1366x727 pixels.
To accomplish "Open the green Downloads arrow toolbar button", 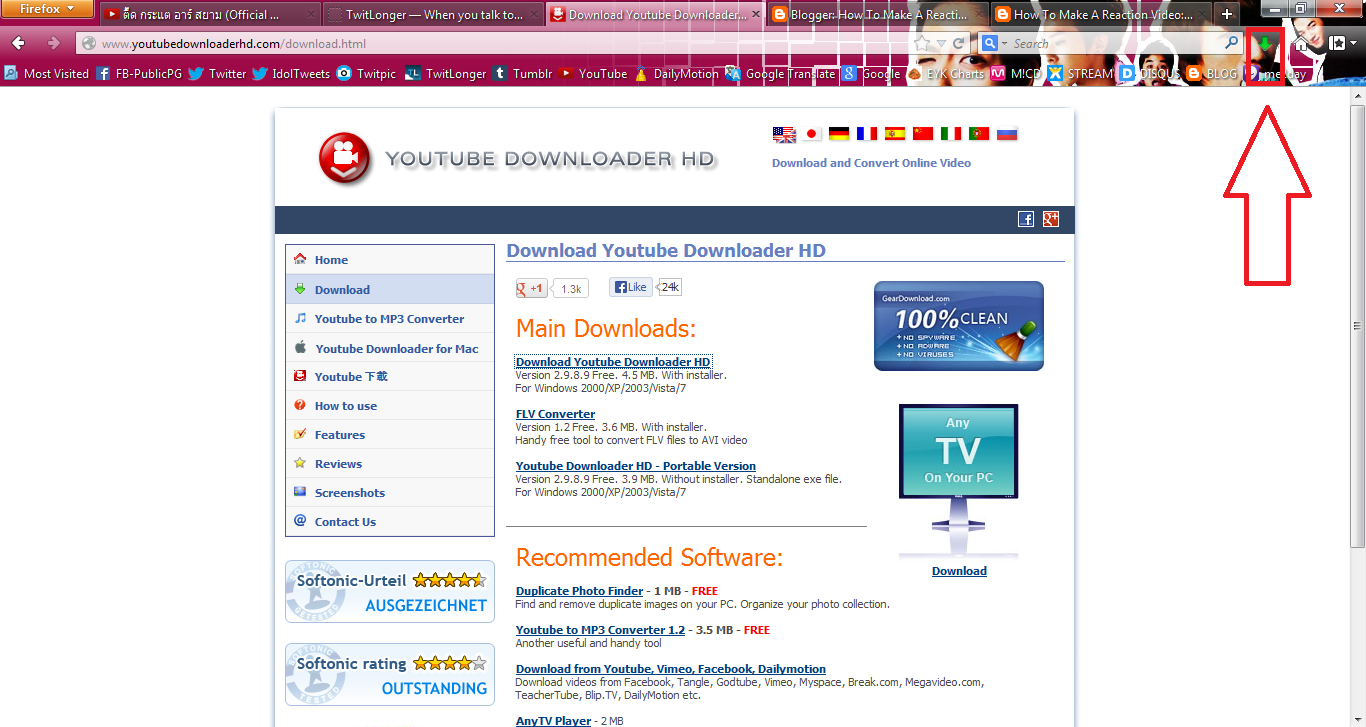I will click(x=1266, y=44).
